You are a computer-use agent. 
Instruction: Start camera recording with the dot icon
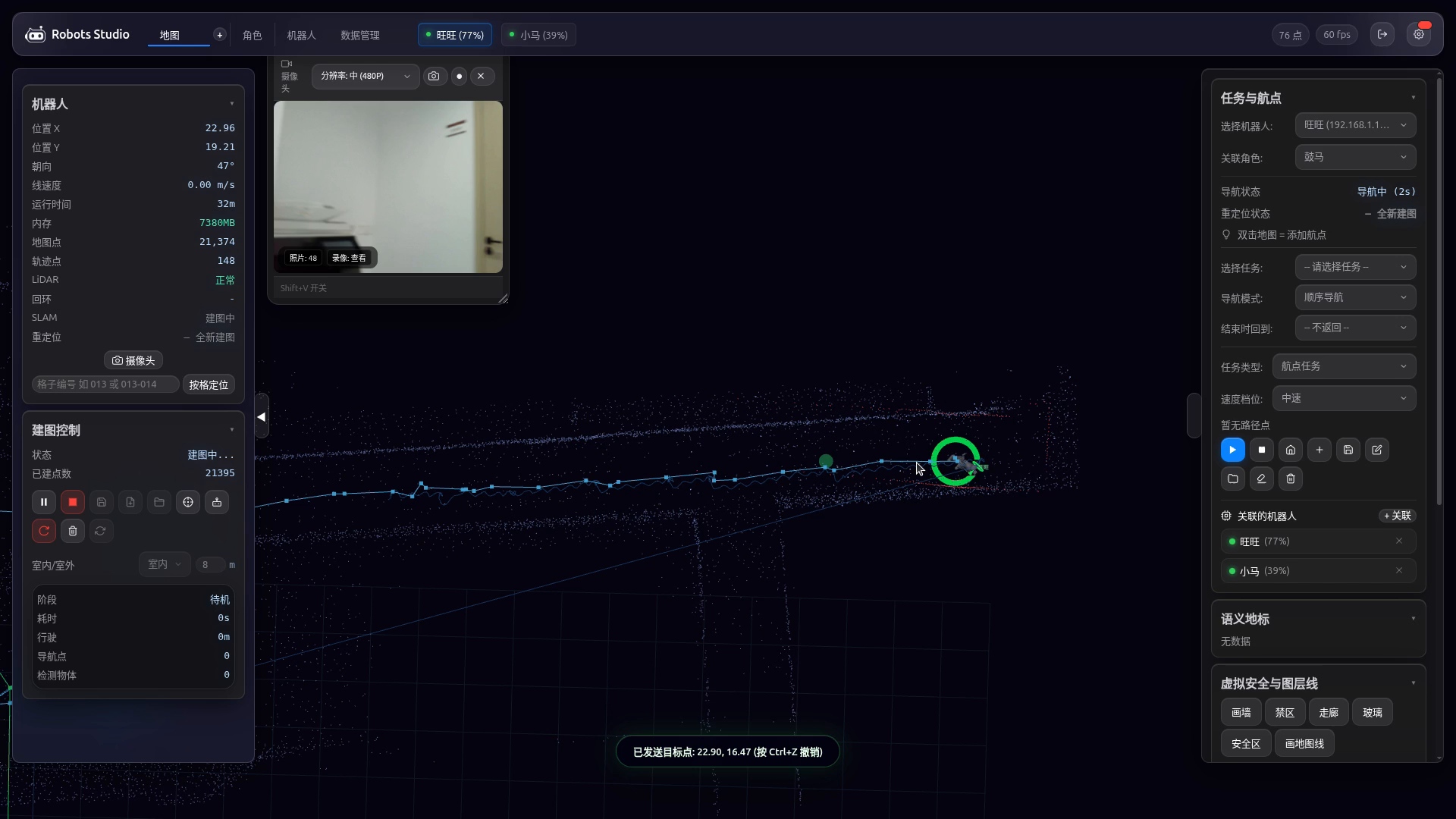[459, 76]
